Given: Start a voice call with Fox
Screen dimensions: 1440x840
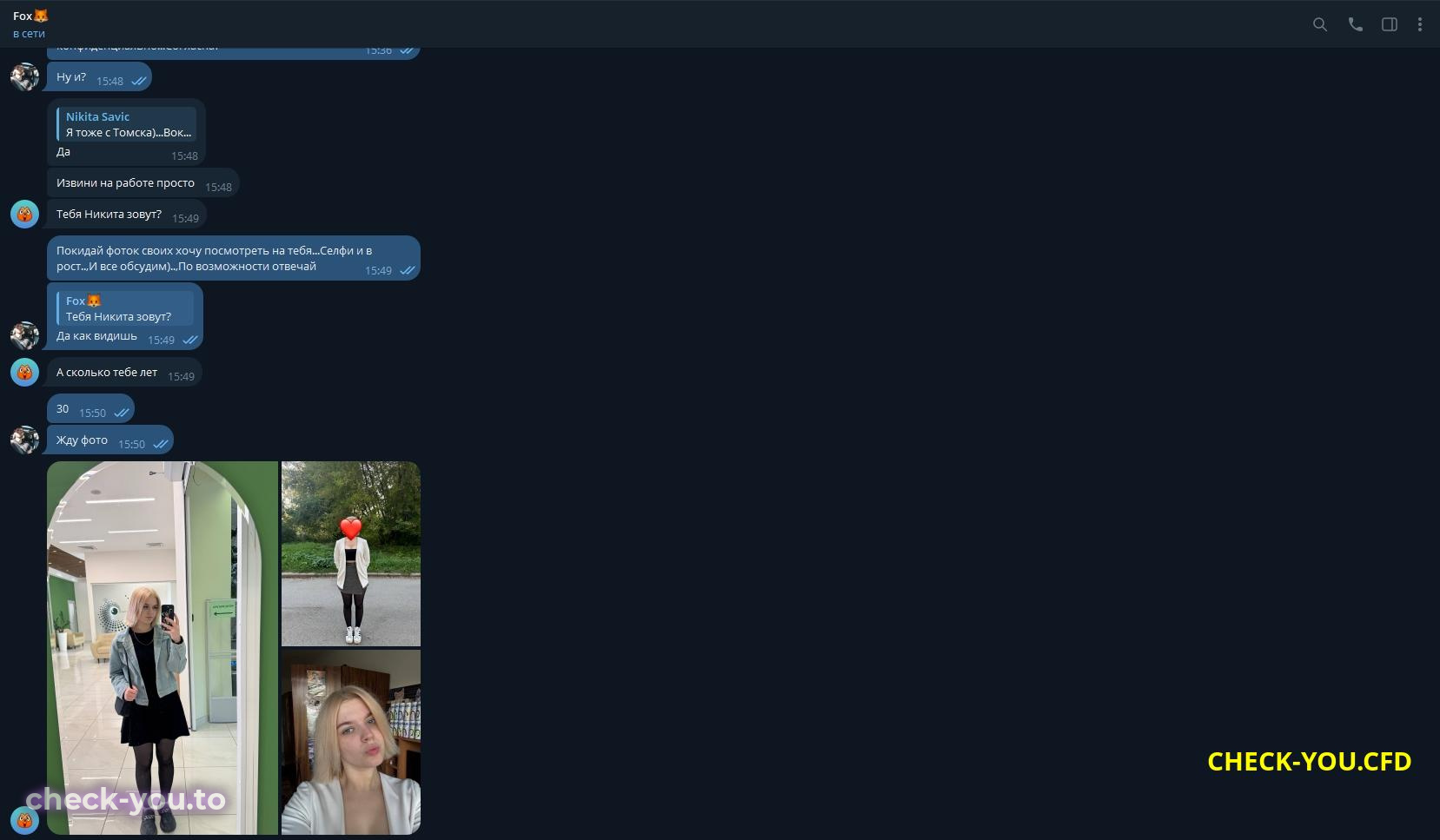Looking at the screenshot, I should click(x=1355, y=24).
